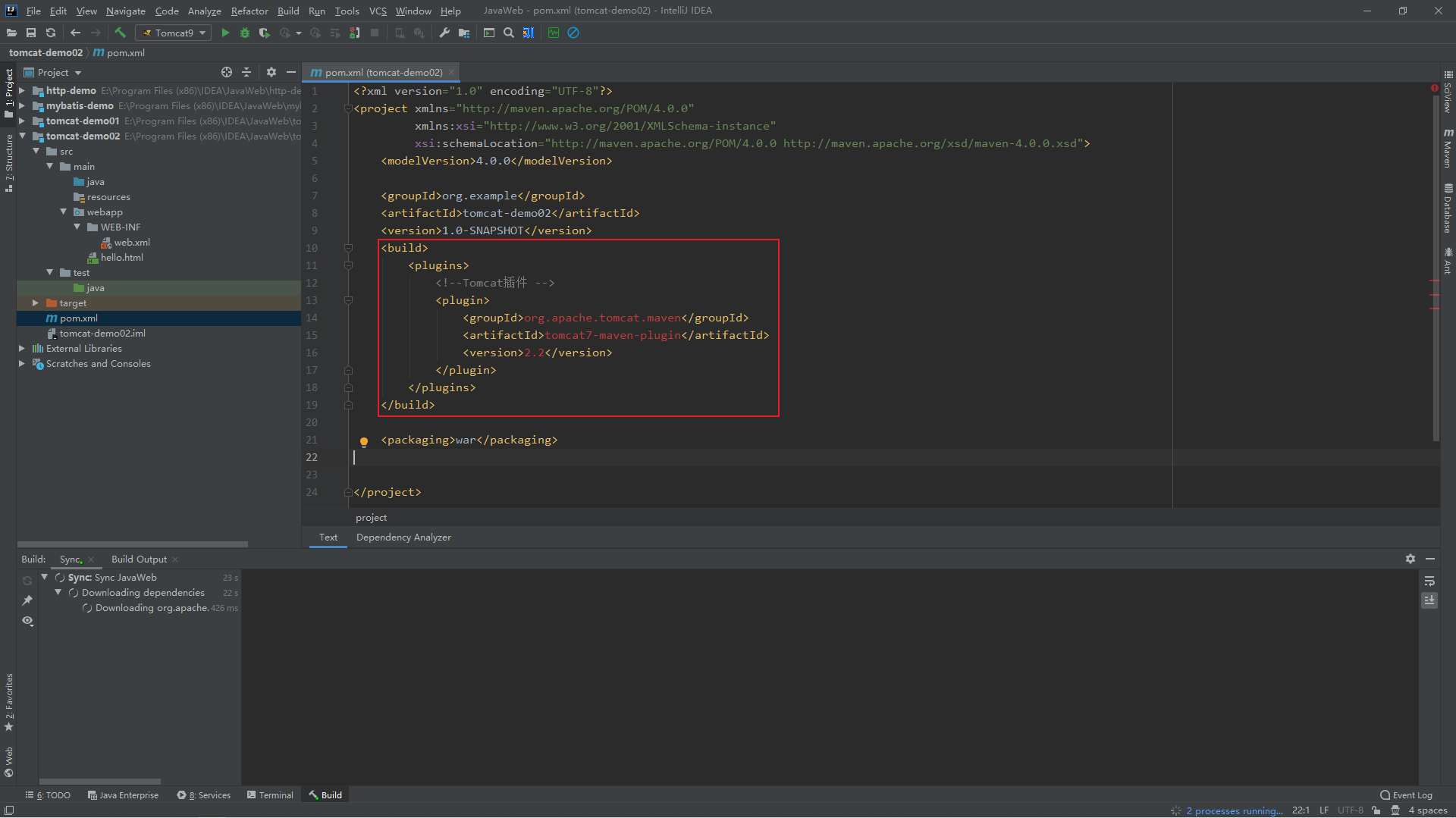This screenshot has height=818, width=1456.
Task: Click the green Run play button
Action: [225, 33]
